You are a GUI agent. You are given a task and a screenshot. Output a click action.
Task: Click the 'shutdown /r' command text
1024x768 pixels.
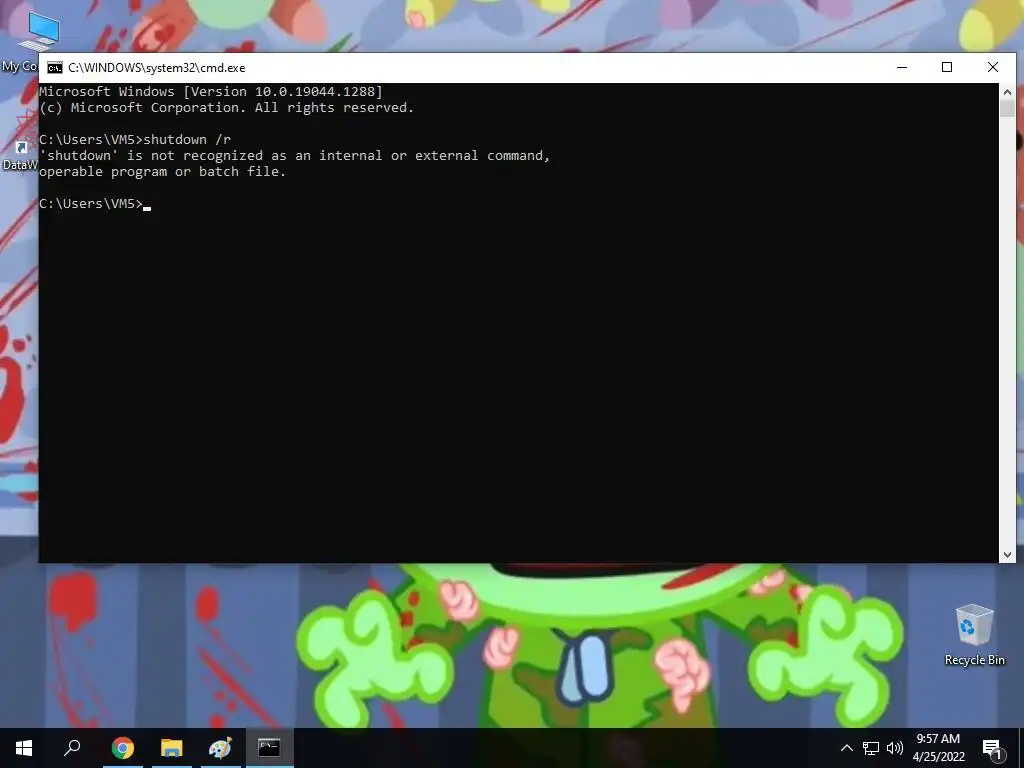point(187,140)
